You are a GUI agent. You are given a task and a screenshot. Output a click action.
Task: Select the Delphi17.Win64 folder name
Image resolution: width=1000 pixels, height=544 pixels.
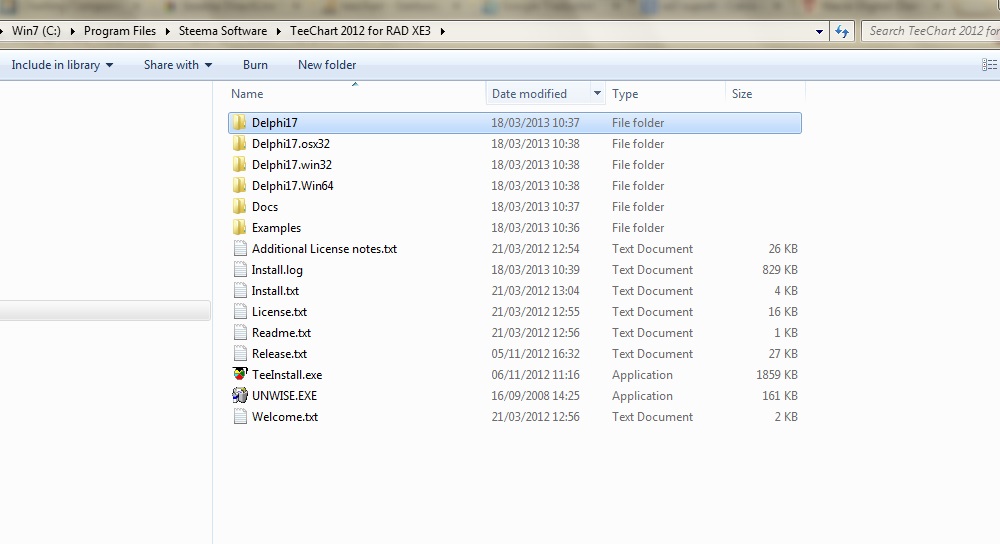(x=293, y=186)
